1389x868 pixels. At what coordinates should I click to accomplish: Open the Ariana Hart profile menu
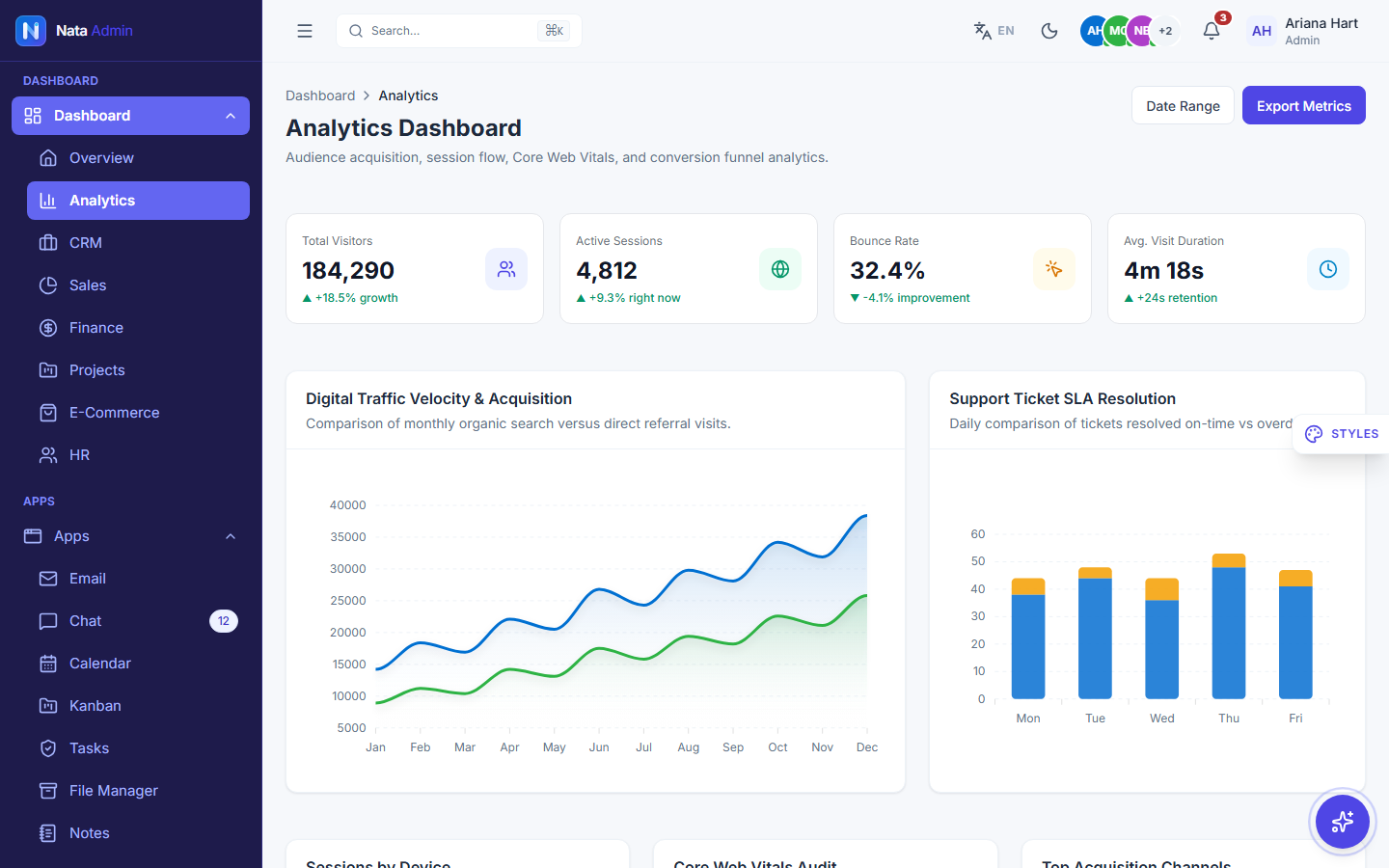pyautogui.click(x=1302, y=31)
